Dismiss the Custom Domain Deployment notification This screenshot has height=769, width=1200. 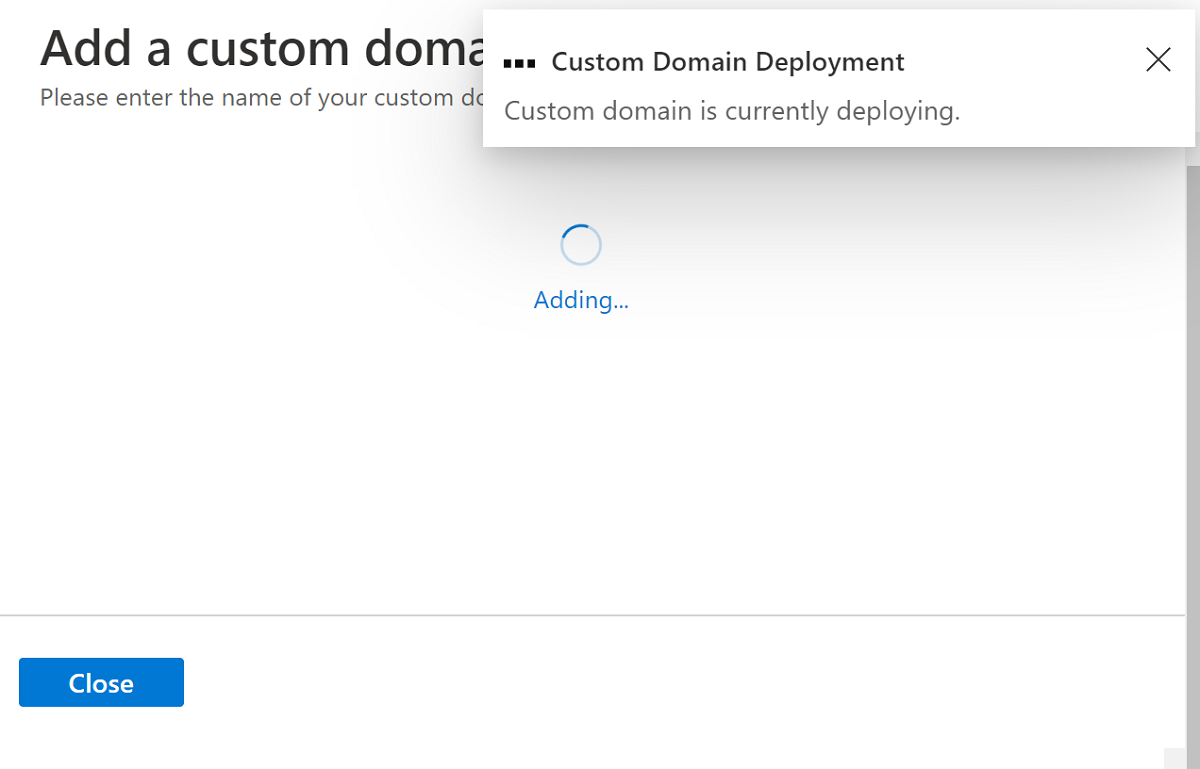pyautogui.click(x=1158, y=60)
